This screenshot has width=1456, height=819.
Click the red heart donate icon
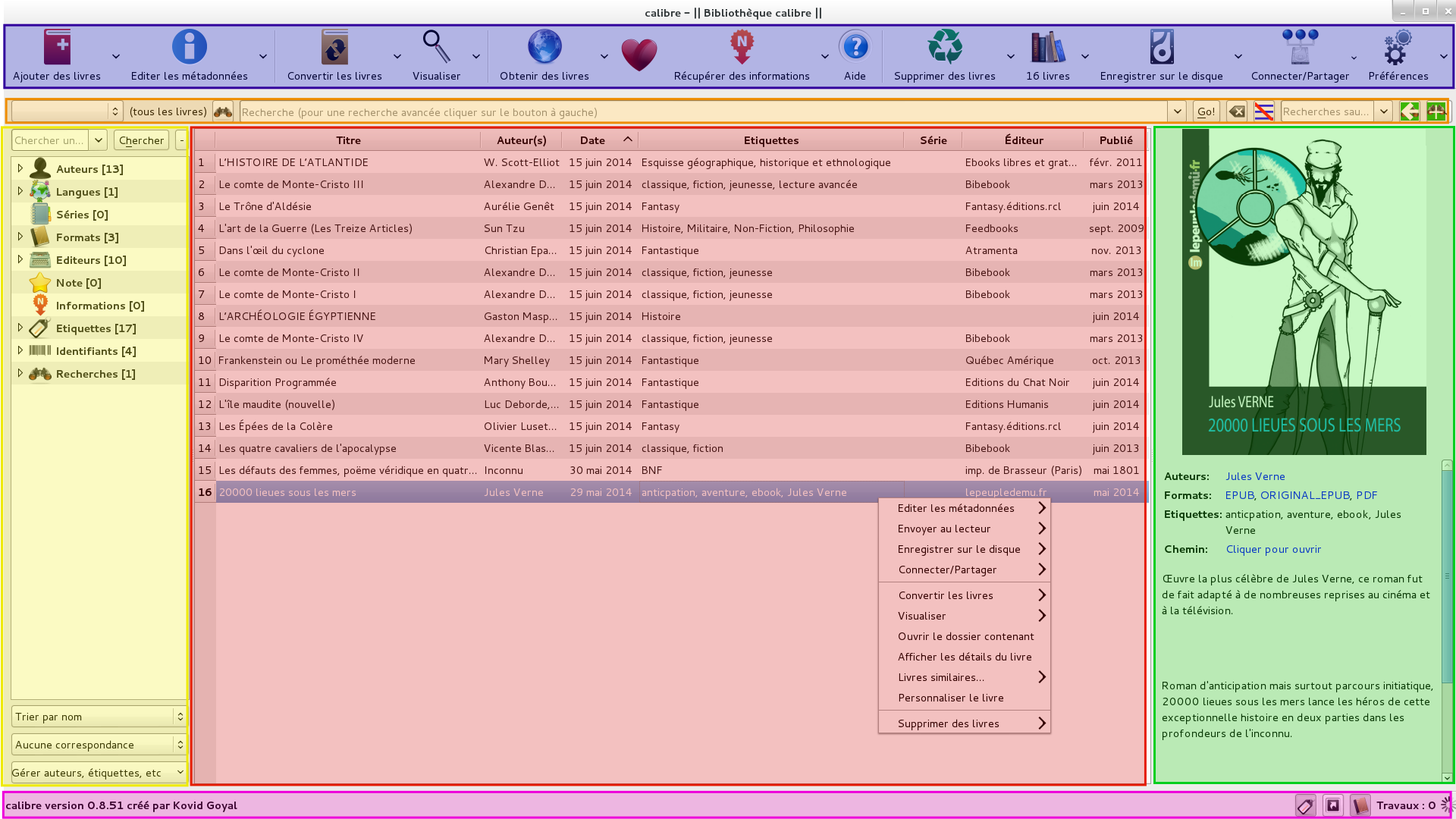point(639,55)
